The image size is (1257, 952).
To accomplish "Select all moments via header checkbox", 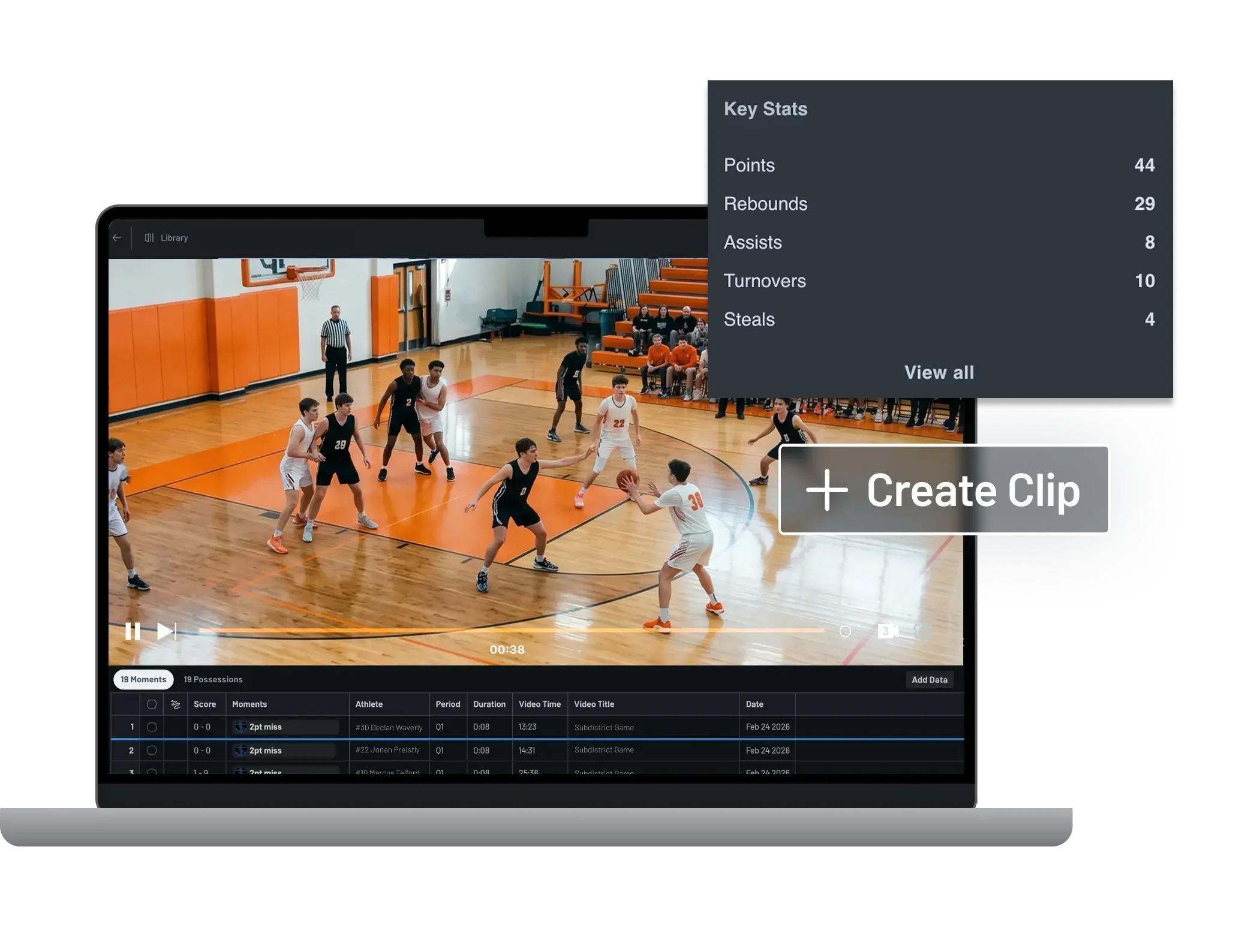I will pyautogui.click(x=152, y=704).
